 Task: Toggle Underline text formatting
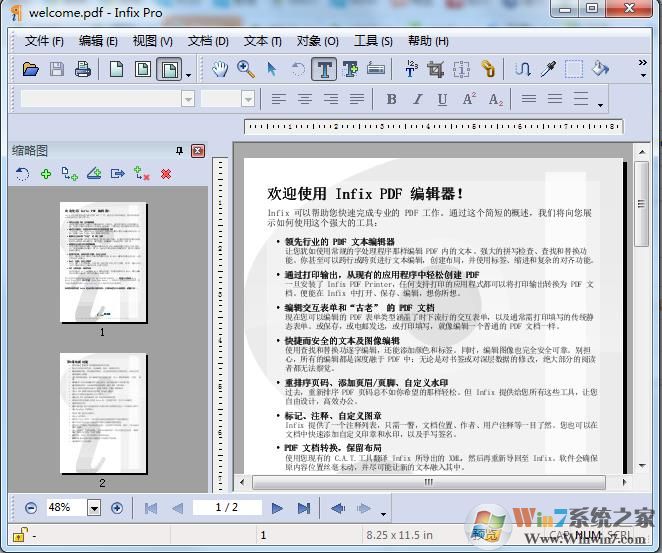coord(442,99)
